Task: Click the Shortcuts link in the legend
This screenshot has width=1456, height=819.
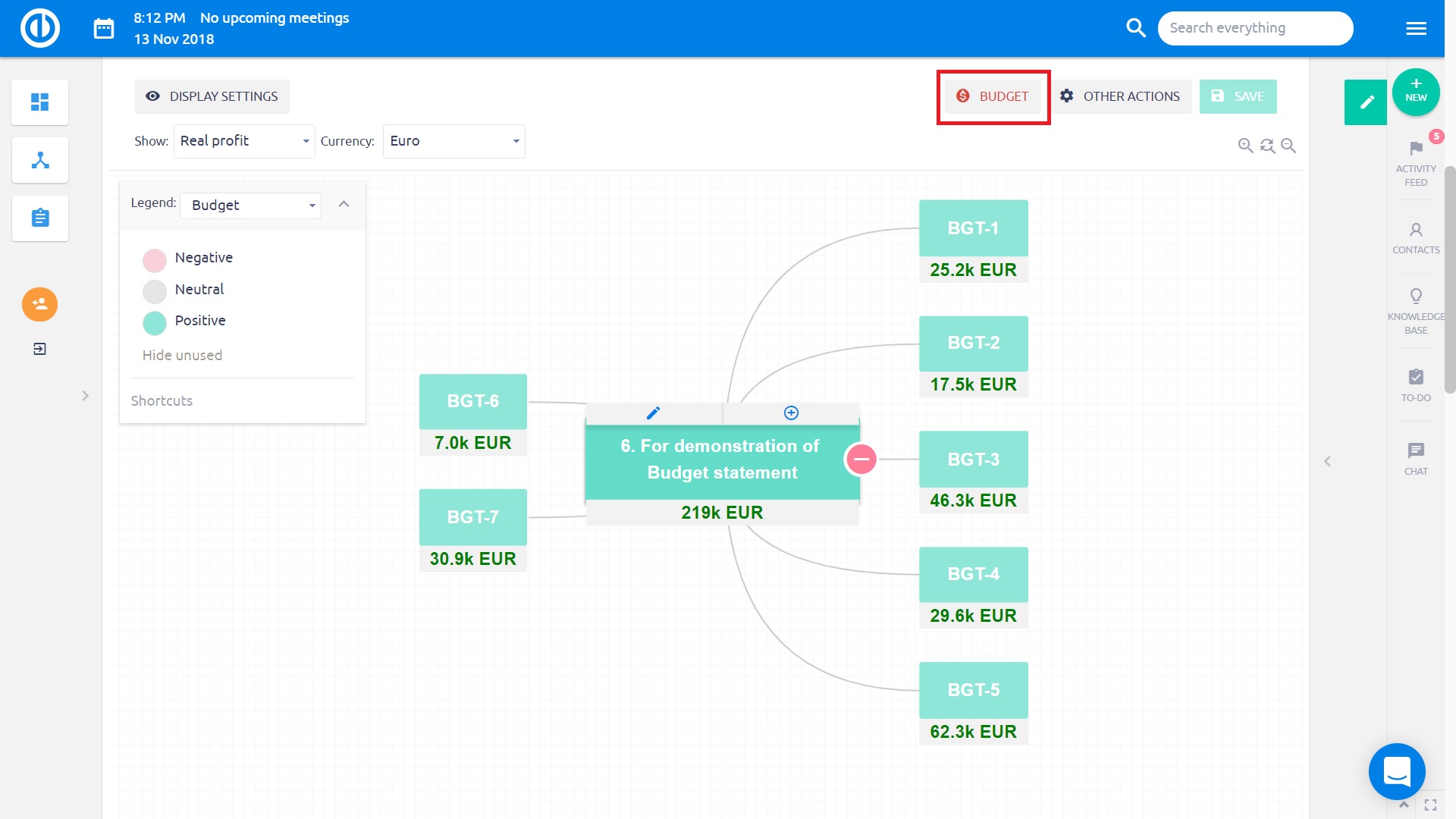Action: (162, 400)
